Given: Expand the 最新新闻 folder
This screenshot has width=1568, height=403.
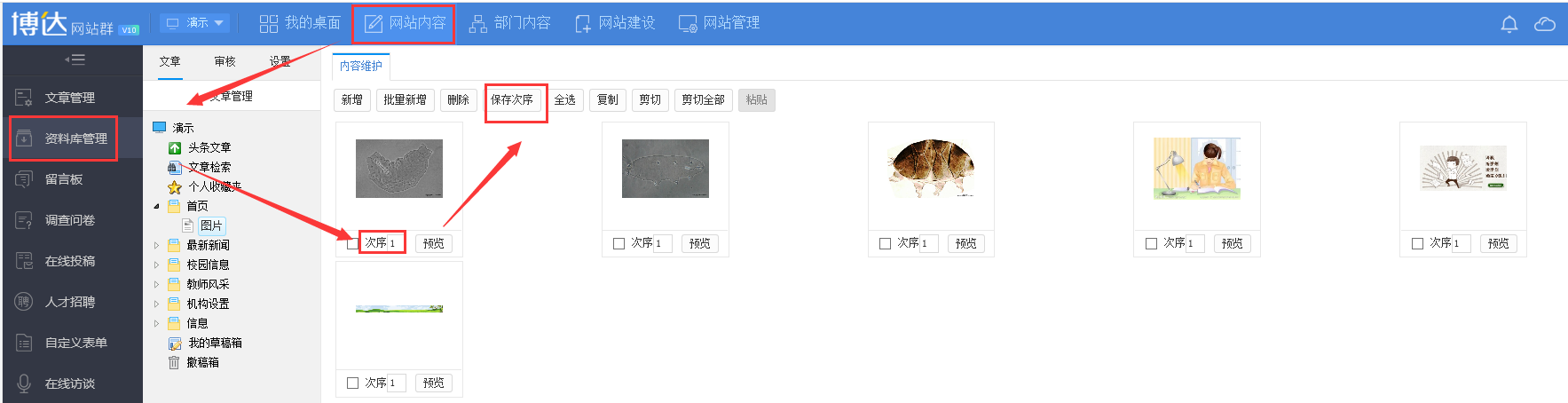Looking at the screenshot, I should [157, 245].
